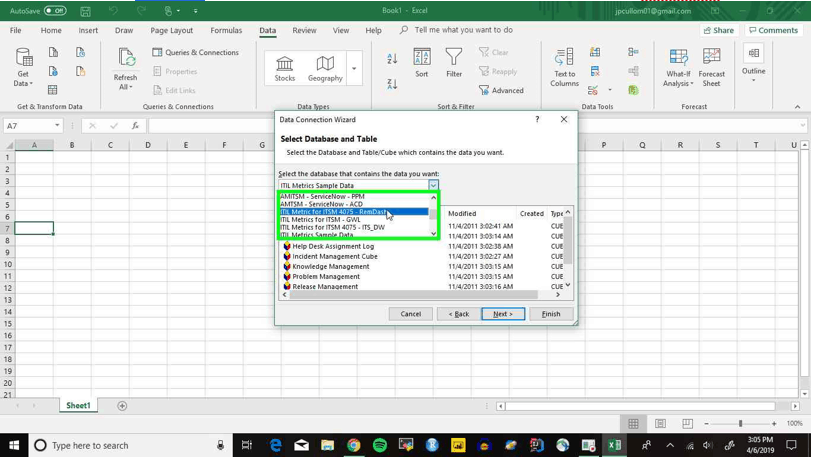The height and width of the screenshot is (458, 813).
Task: Expand the database selection dropdown
Action: pyautogui.click(x=433, y=185)
